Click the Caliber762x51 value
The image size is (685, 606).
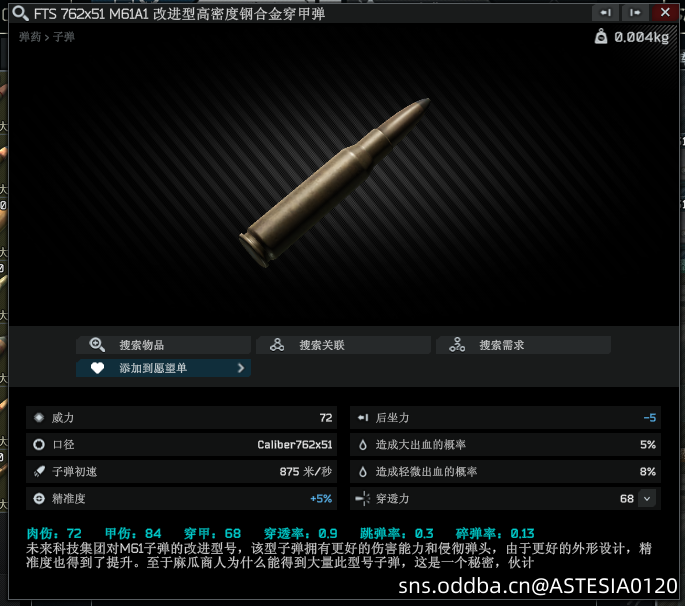[x=295, y=445]
